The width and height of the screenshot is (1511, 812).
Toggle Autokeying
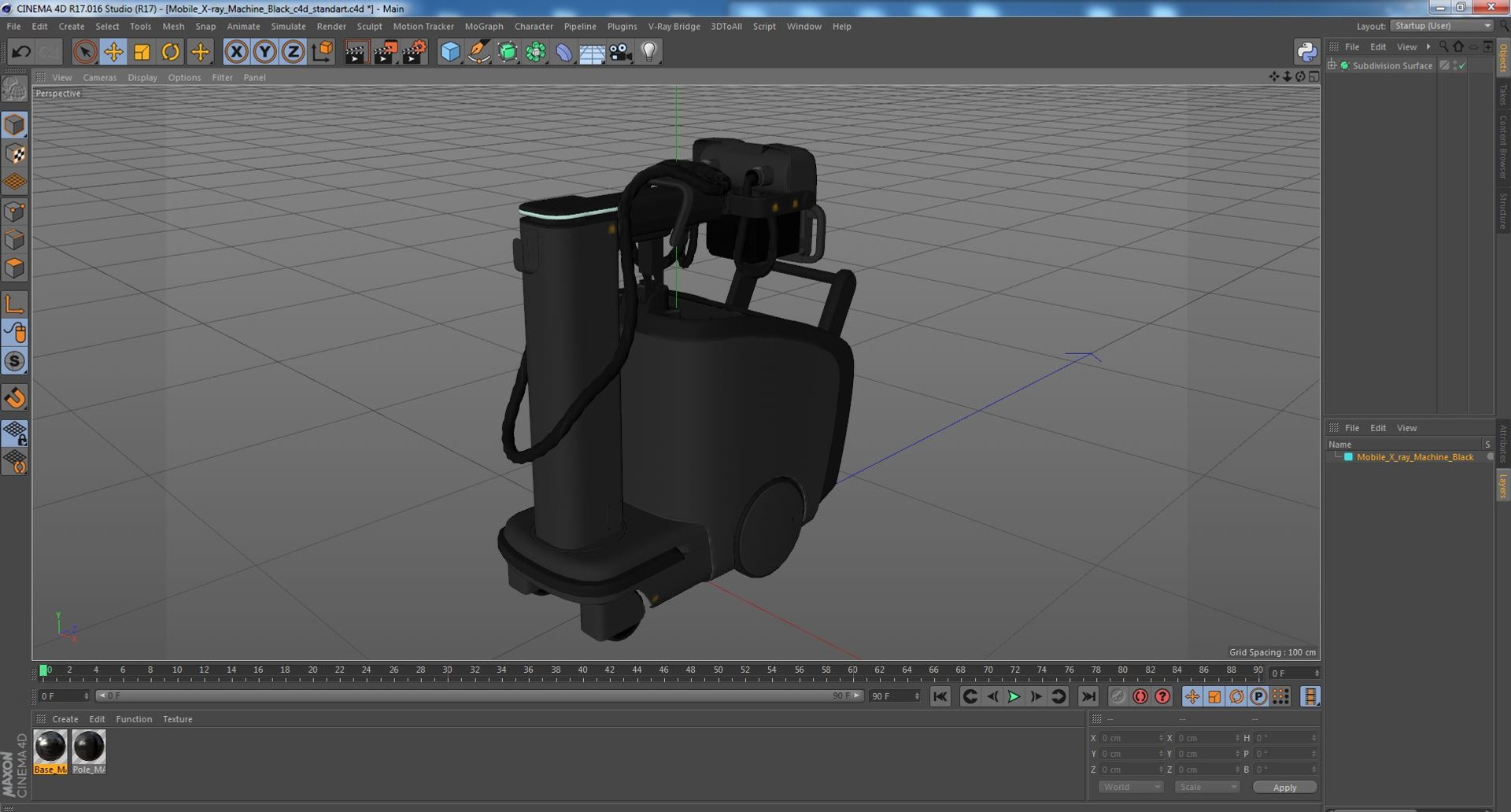tap(1140, 696)
